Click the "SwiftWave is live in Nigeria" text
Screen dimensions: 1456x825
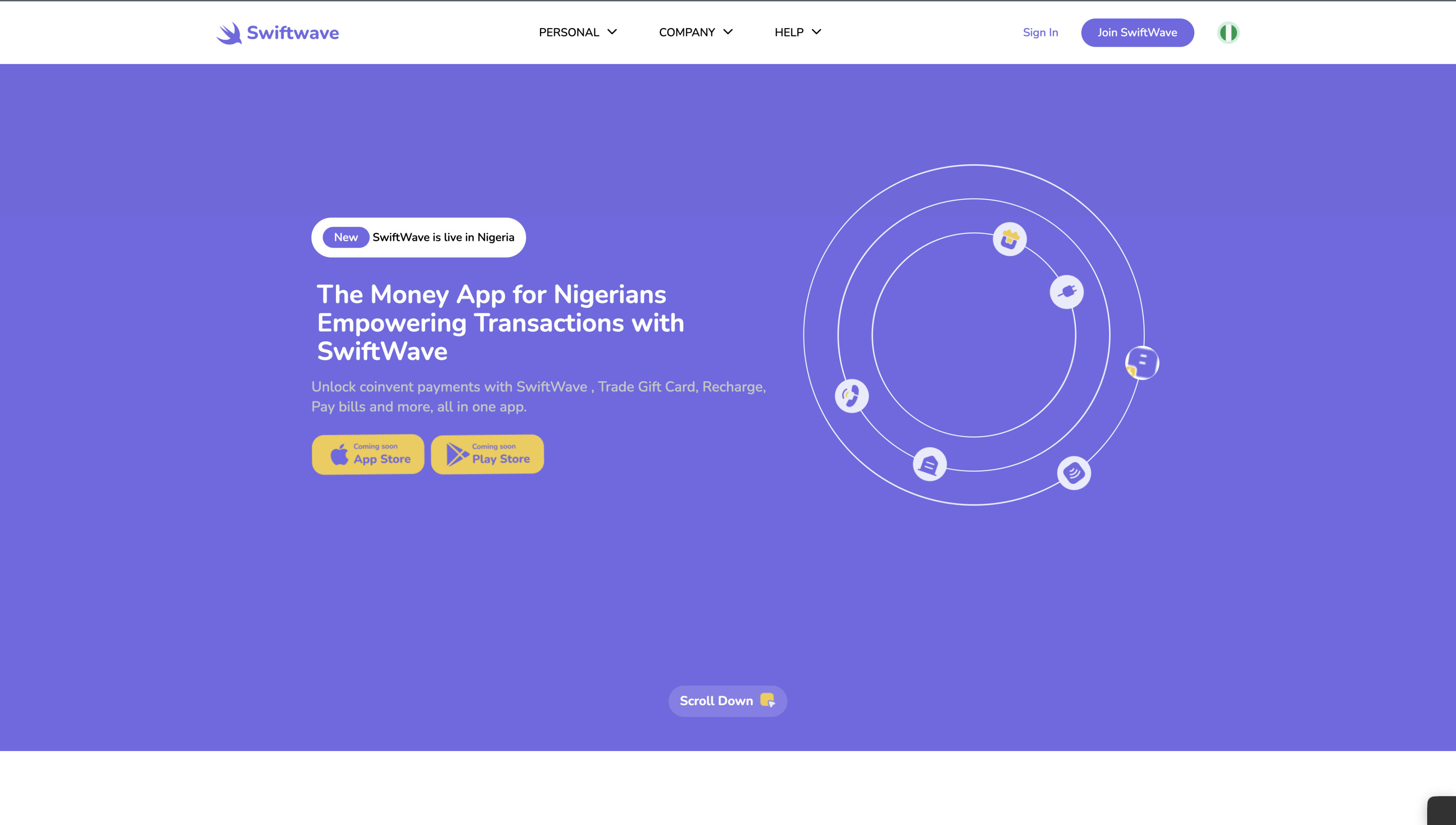[443, 237]
